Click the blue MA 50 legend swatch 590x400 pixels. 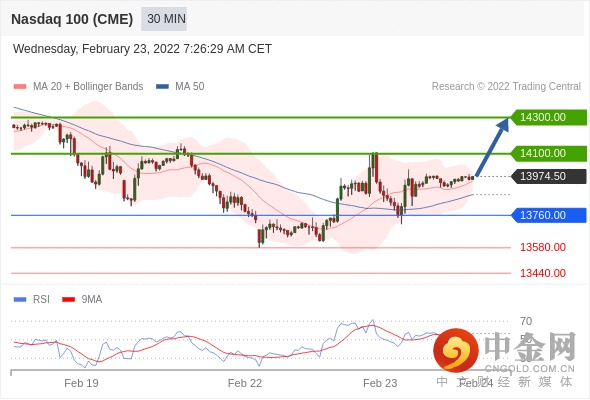[162, 87]
